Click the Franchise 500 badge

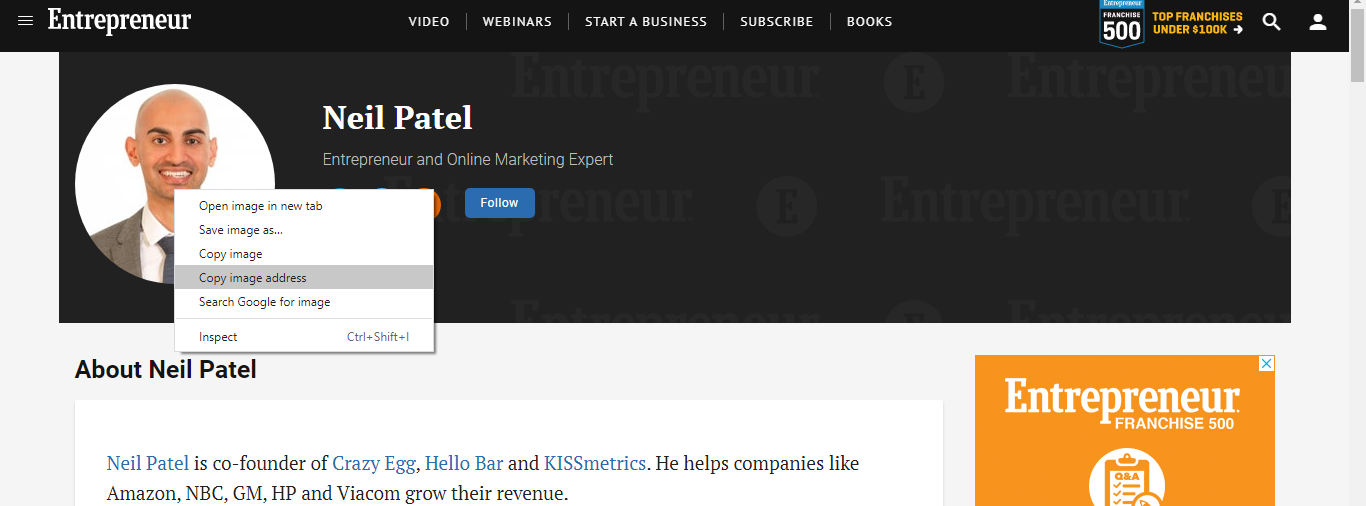[1122, 23]
